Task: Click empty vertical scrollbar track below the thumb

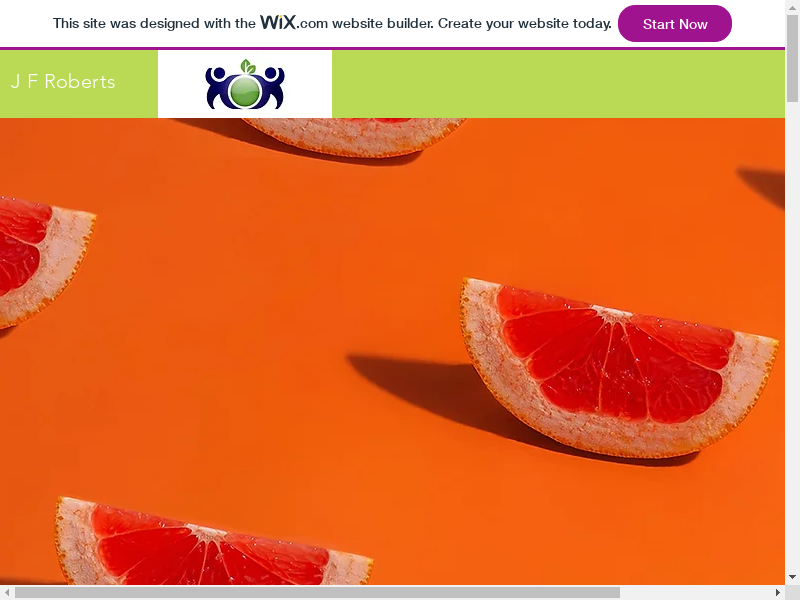Action: (x=792, y=337)
